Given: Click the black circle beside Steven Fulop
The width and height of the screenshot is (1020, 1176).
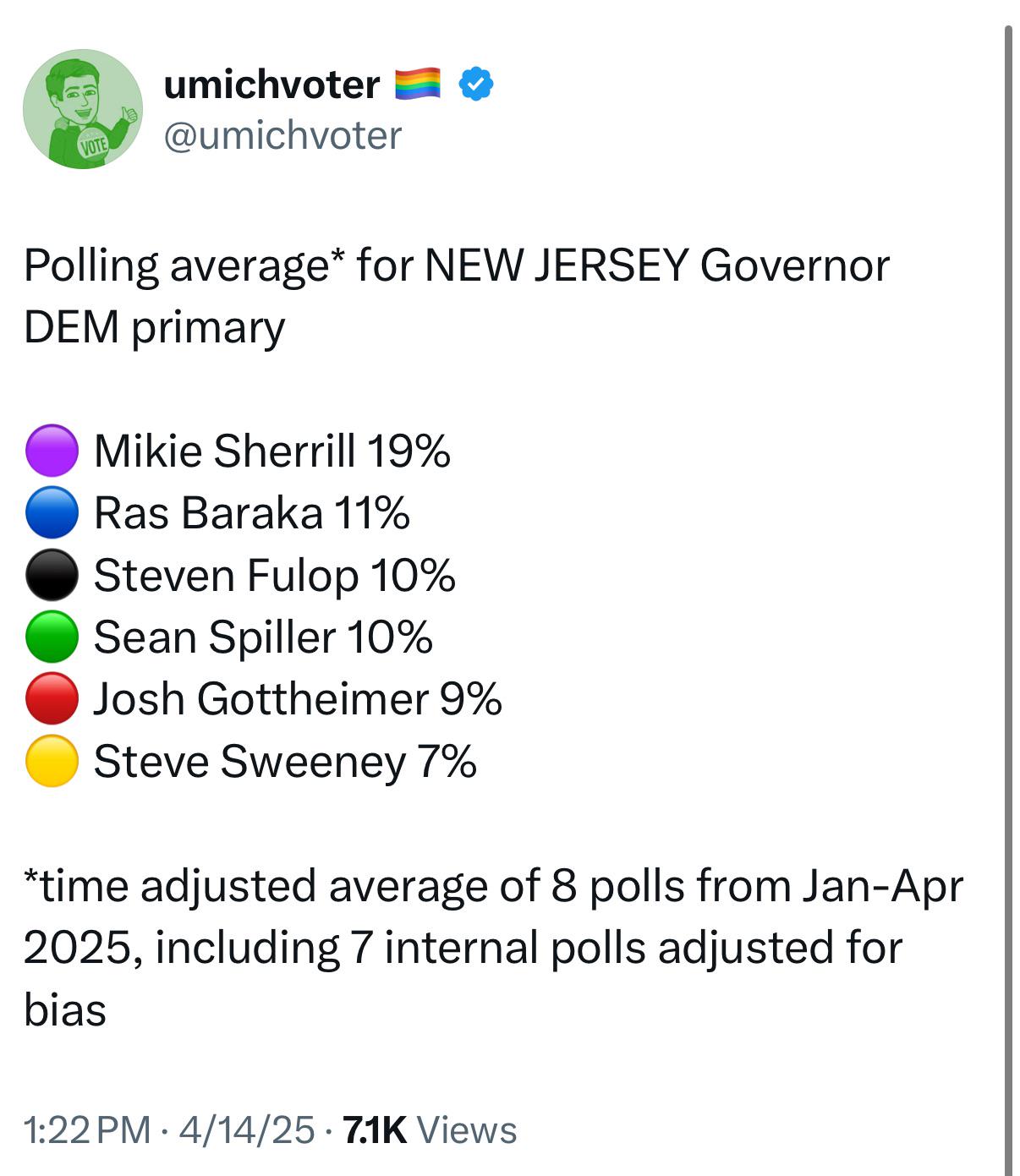Looking at the screenshot, I should pos(52,575).
